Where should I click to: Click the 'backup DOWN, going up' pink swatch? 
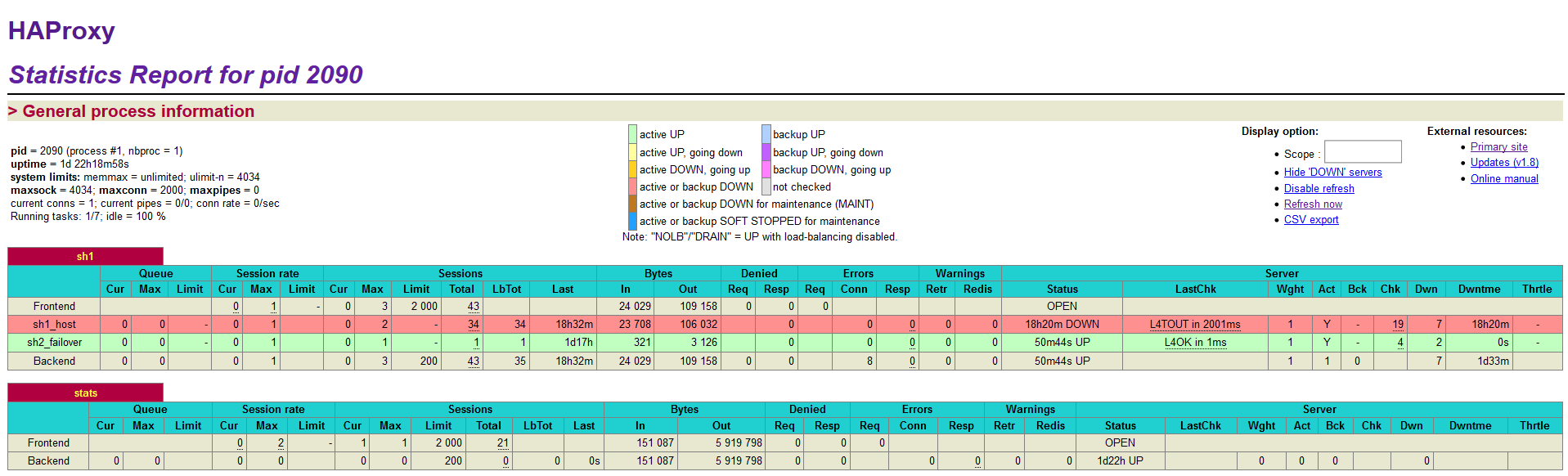(x=766, y=169)
